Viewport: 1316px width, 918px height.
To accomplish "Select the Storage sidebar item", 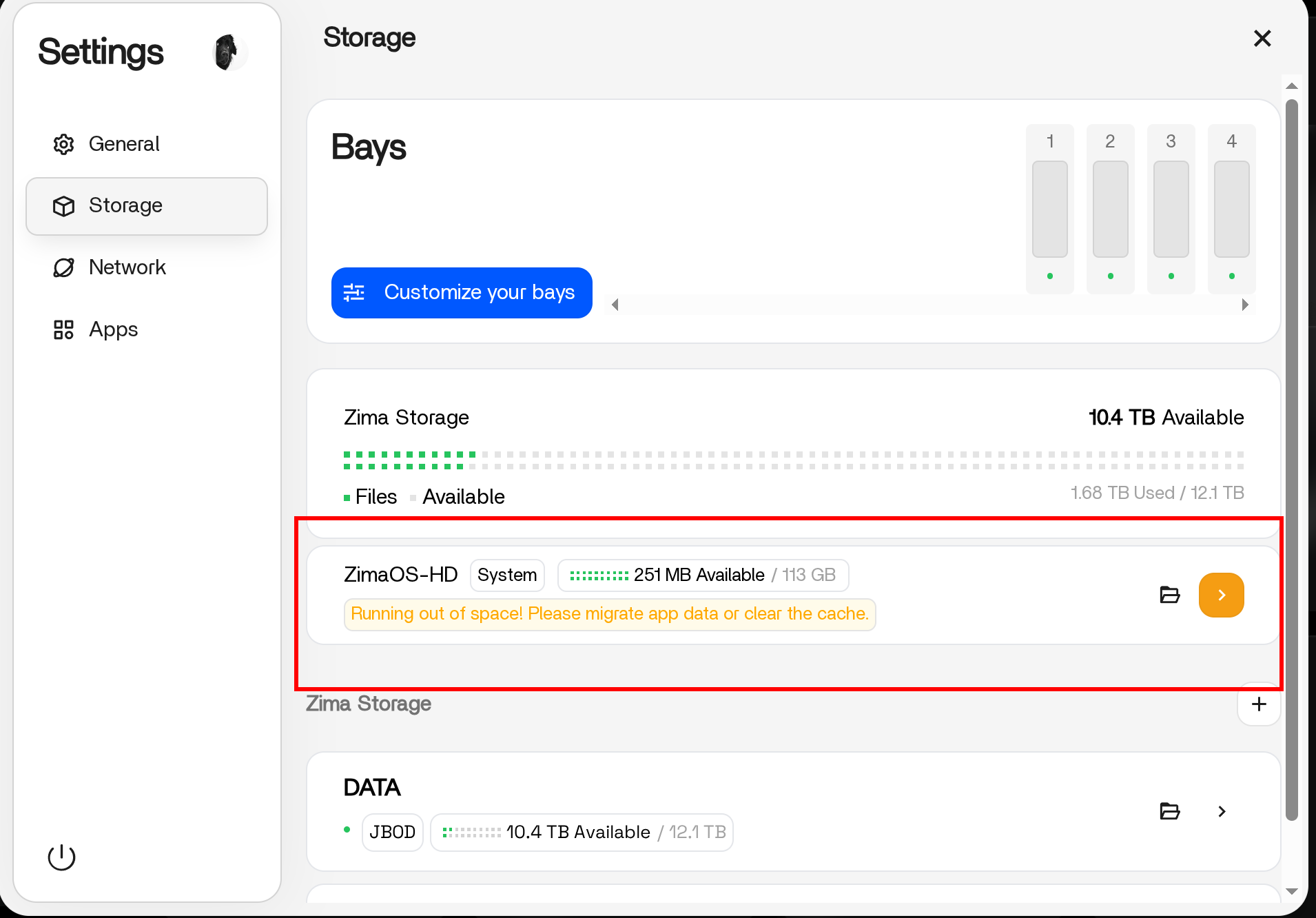I will click(x=147, y=206).
